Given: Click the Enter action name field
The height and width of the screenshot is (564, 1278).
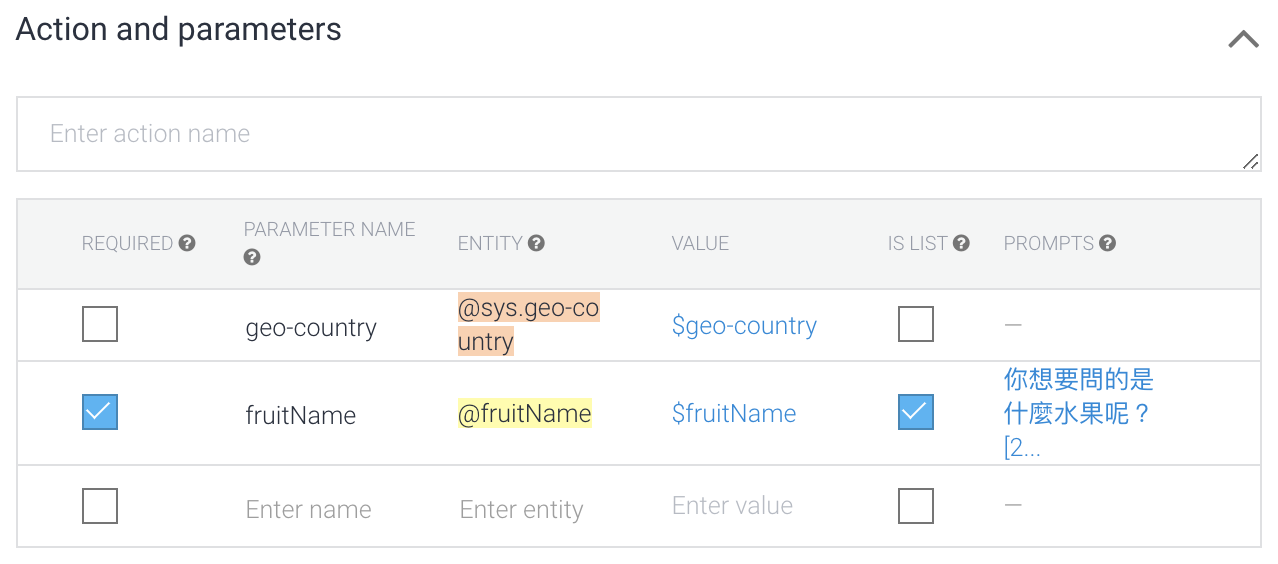Looking at the screenshot, I should [x=639, y=134].
